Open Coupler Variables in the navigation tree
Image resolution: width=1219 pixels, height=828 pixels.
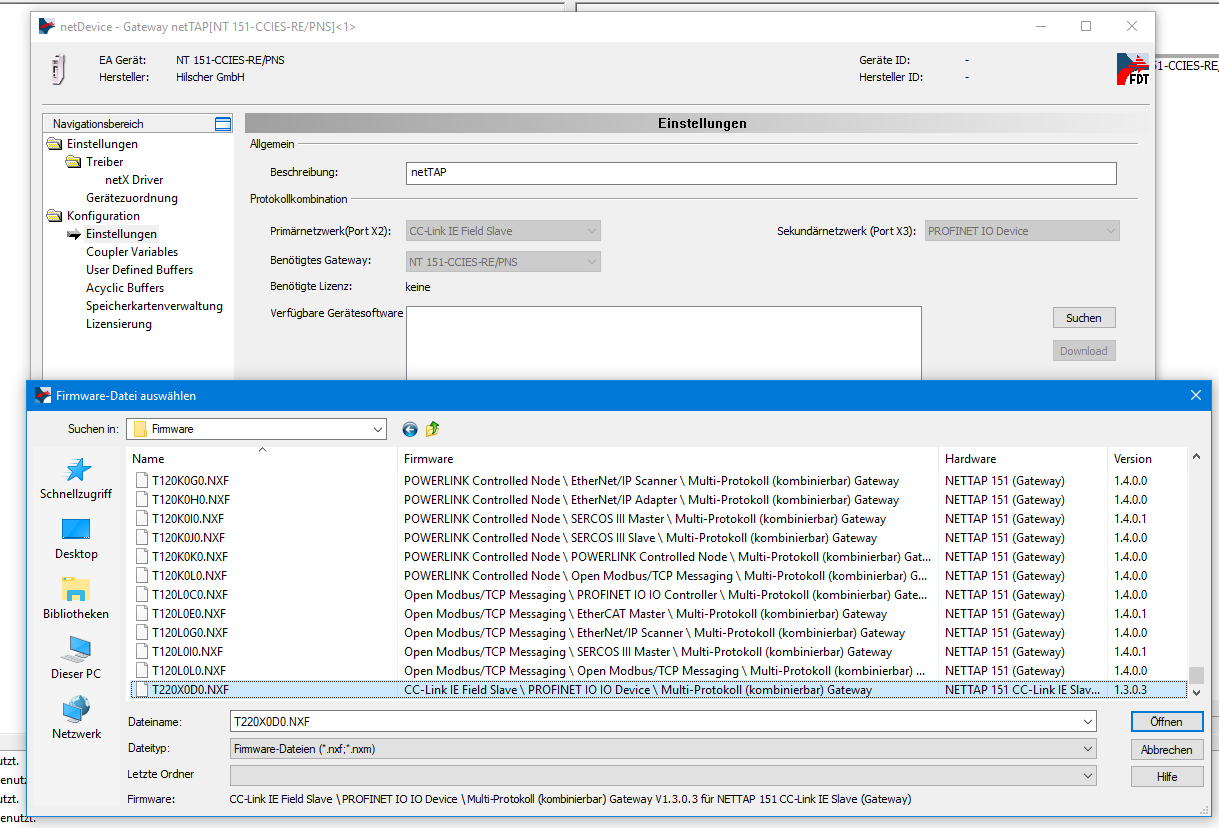pos(132,252)
